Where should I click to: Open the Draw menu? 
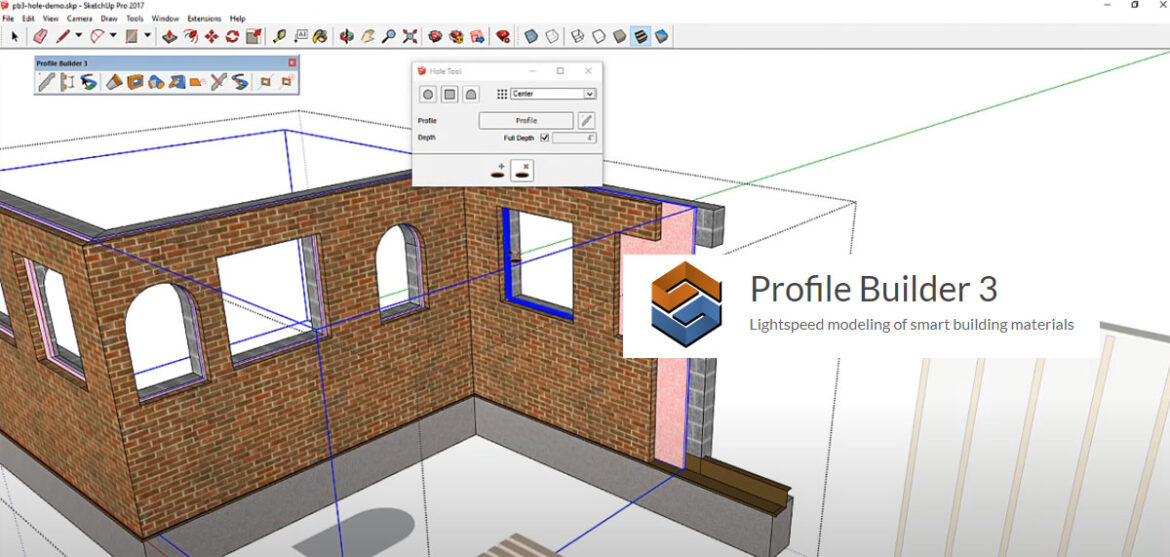[109, 18]
